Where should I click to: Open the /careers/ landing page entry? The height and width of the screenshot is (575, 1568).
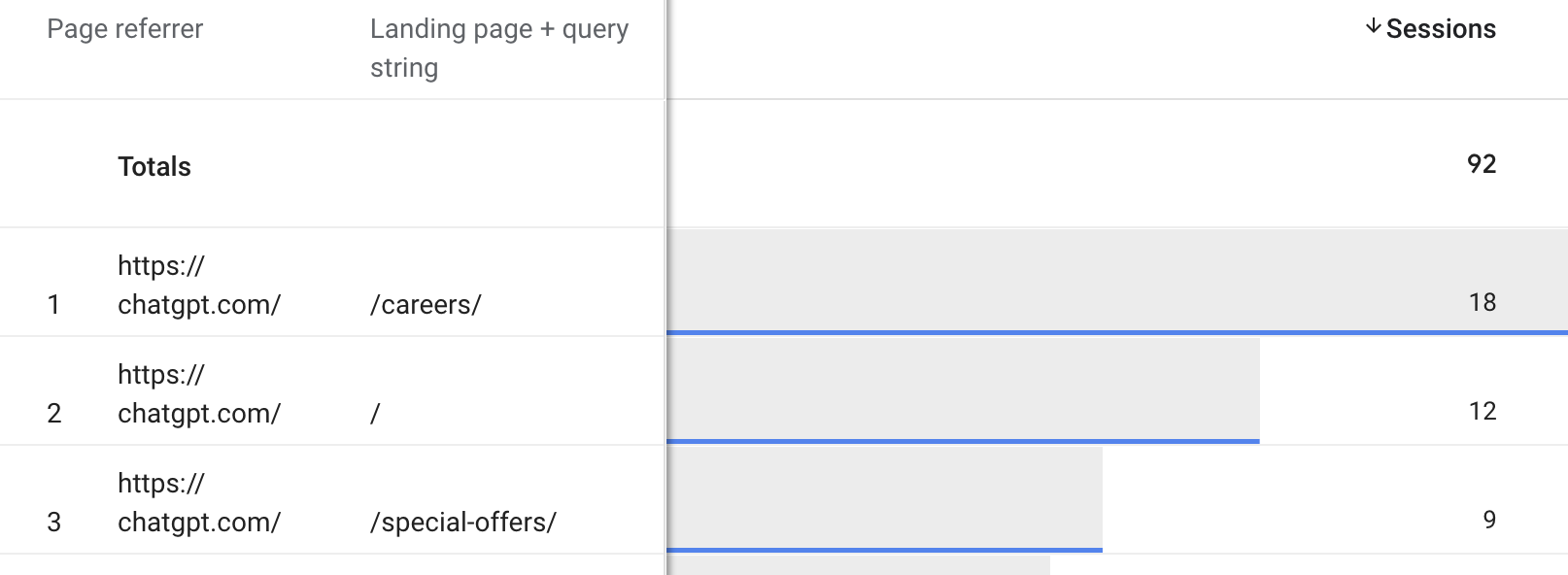coord(426,305)
